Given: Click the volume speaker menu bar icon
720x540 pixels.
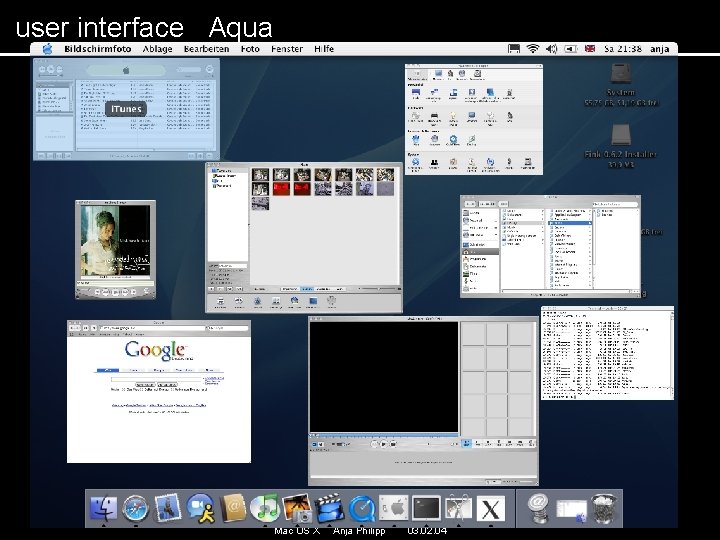Looking at the screenshot, I should tap(551, 49).
